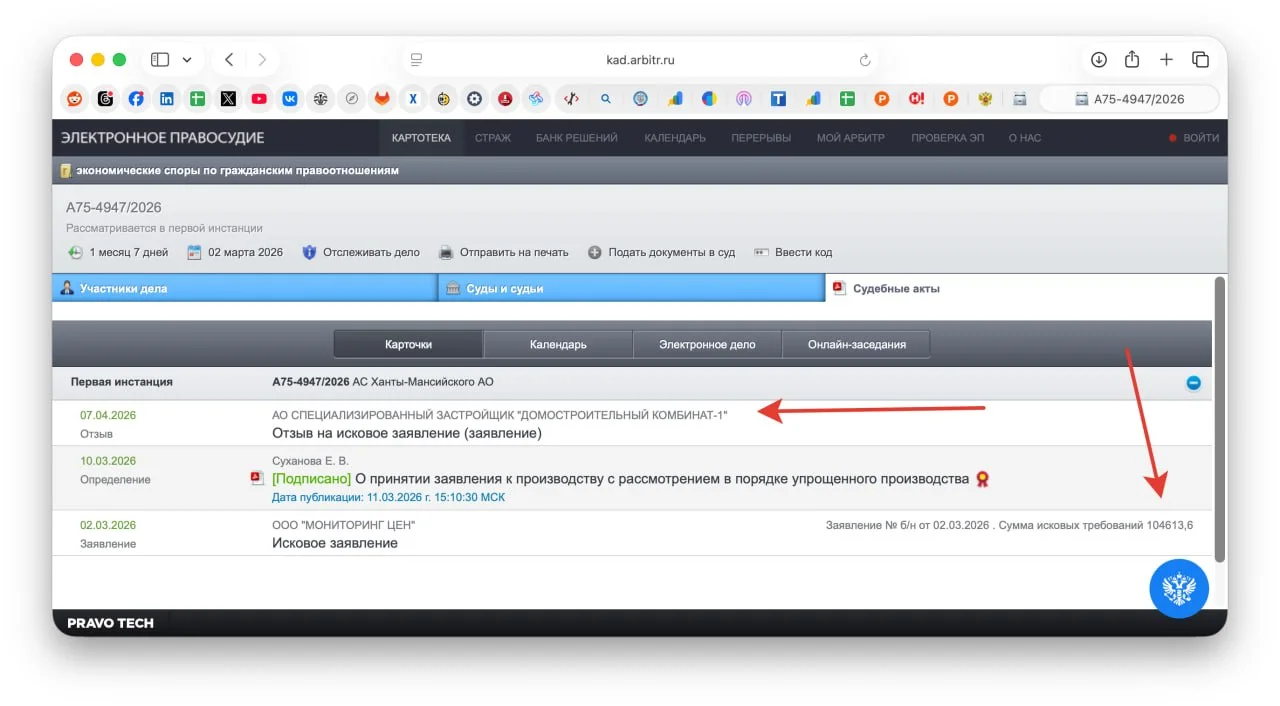Open the YouTube bookmark in favorites bar

[x=259, y=99]
